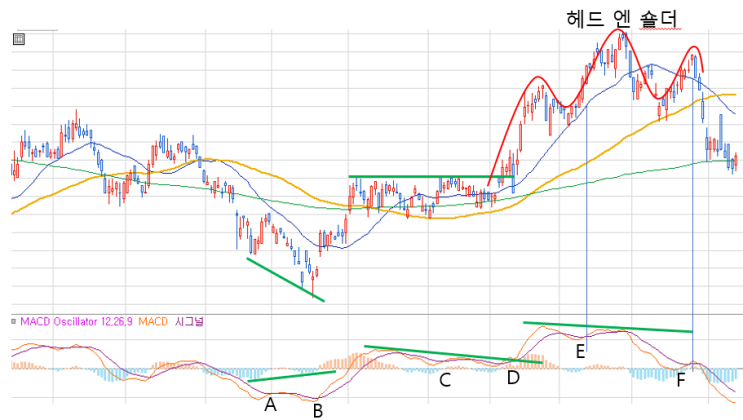Image resolution: width=743 pixels, height=420 pixels.
Task: Click the green declining MACD line above C
Action: pos(453,355)
